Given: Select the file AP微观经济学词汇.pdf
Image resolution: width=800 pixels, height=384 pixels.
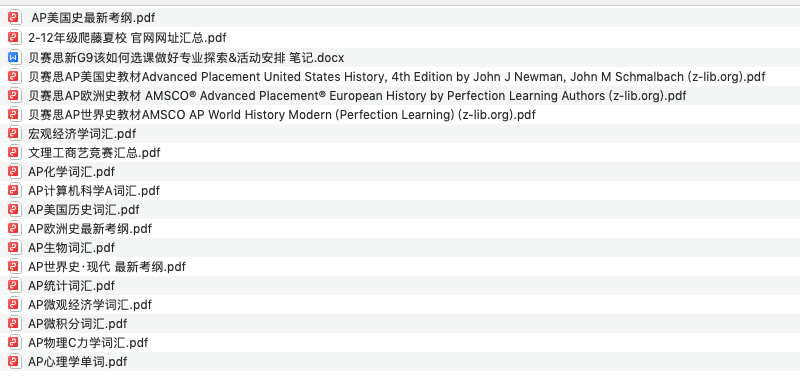Looking at the screenshot, I should [x=400, y=305].
